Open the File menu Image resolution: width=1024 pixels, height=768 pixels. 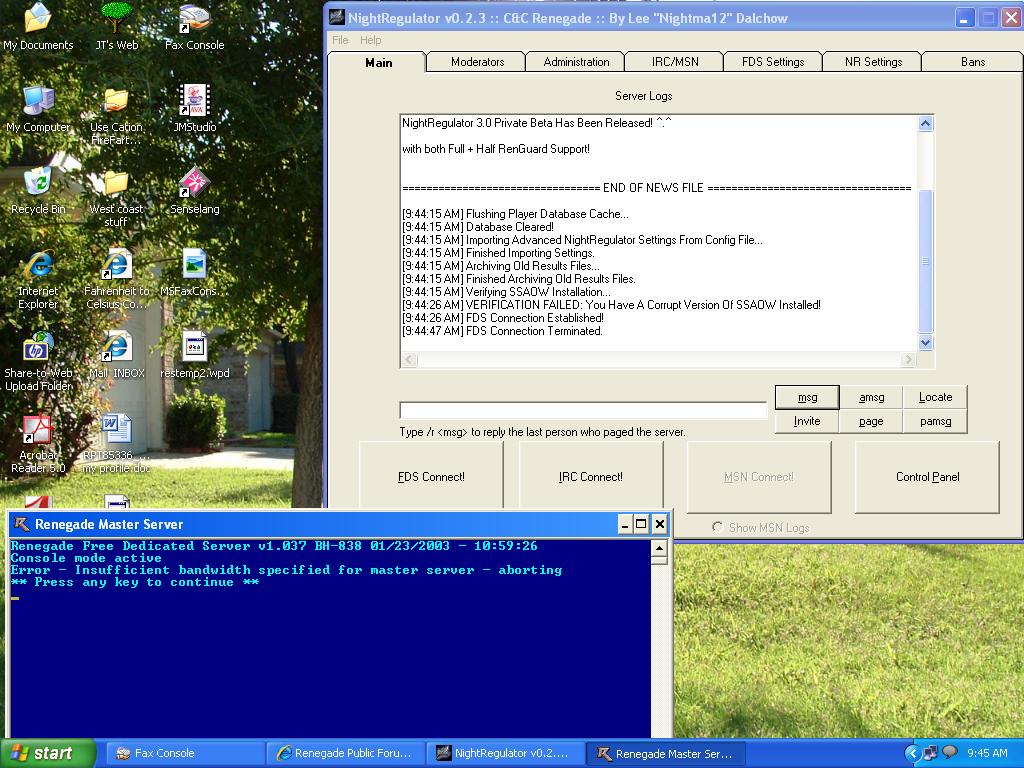point(340,40)
